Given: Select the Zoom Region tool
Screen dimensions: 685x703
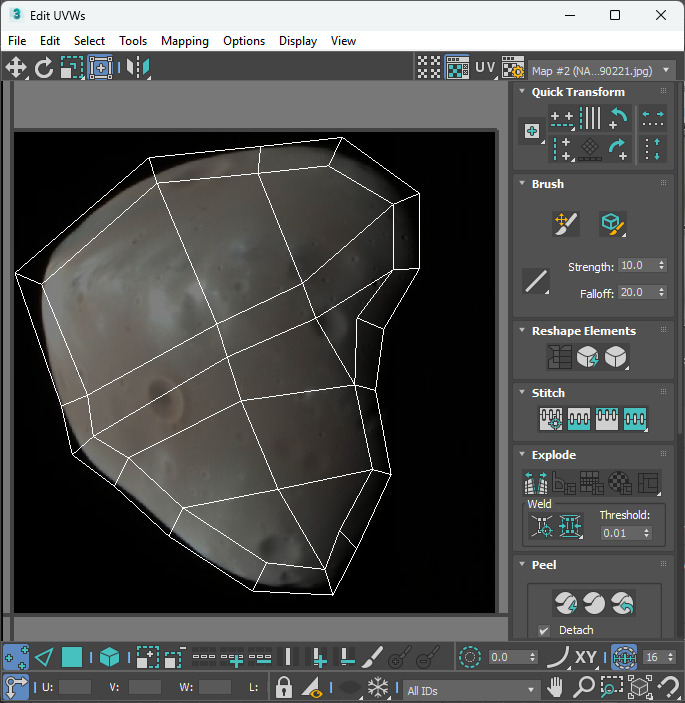Looking at the screenshot, I should coord(612,687).
